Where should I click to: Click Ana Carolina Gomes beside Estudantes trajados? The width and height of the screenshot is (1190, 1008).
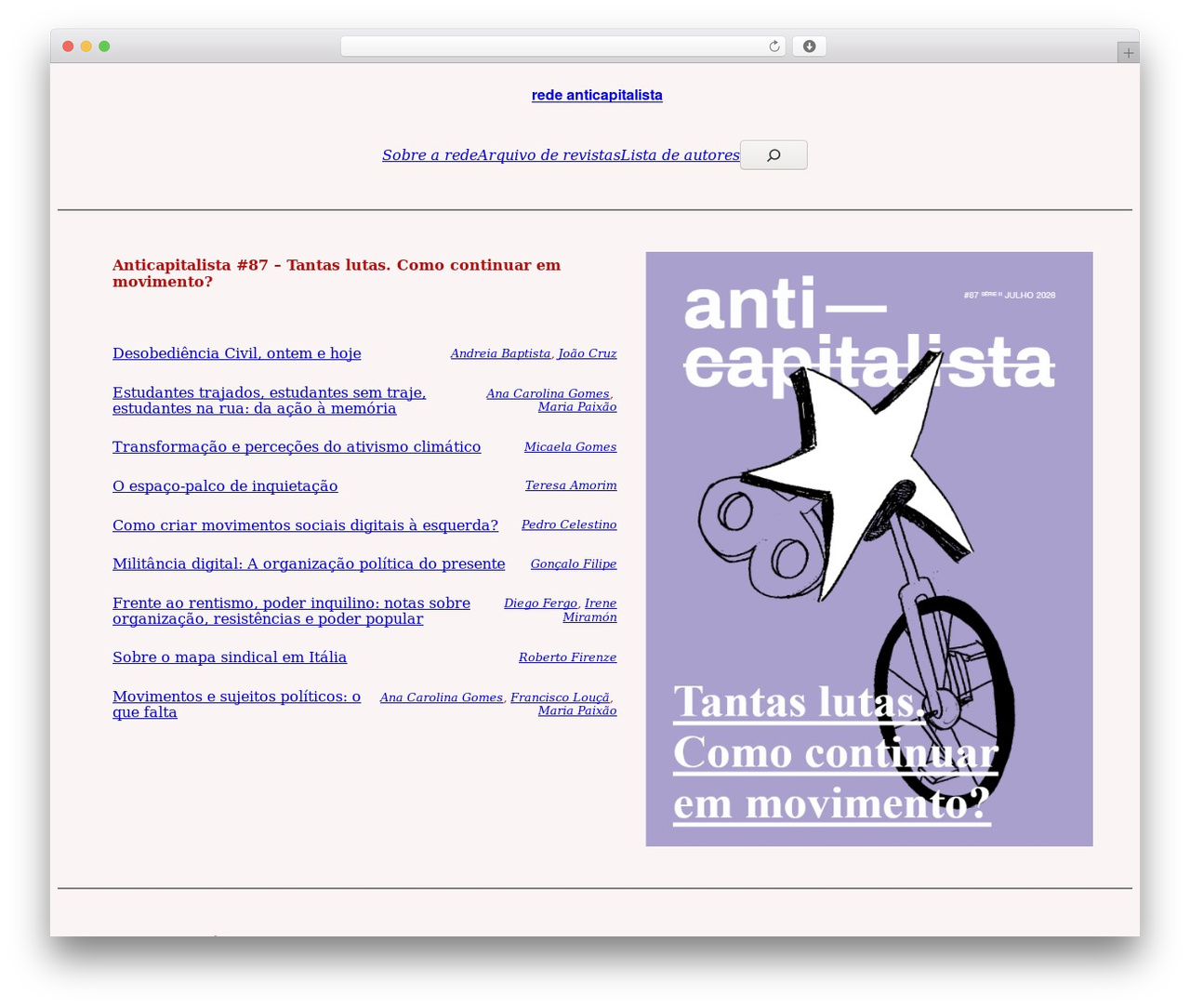(x=548, y=394)
